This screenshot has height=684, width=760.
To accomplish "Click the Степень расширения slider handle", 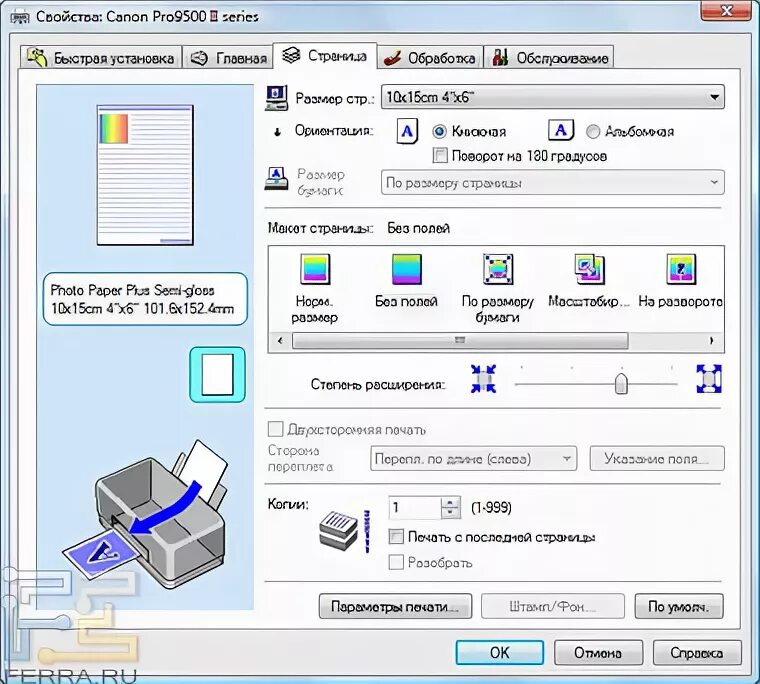I will 621,383.
